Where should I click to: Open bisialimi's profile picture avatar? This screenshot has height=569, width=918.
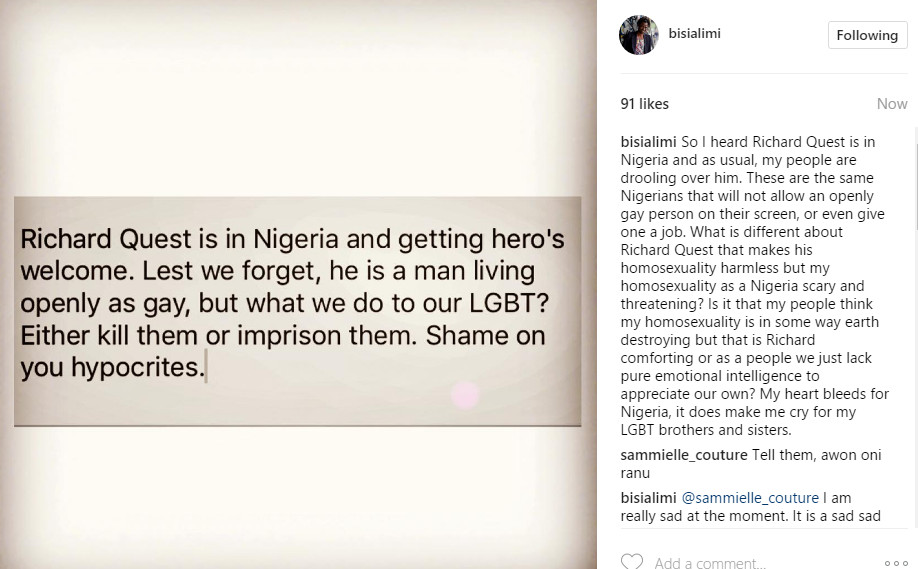[x=639, y=35]
